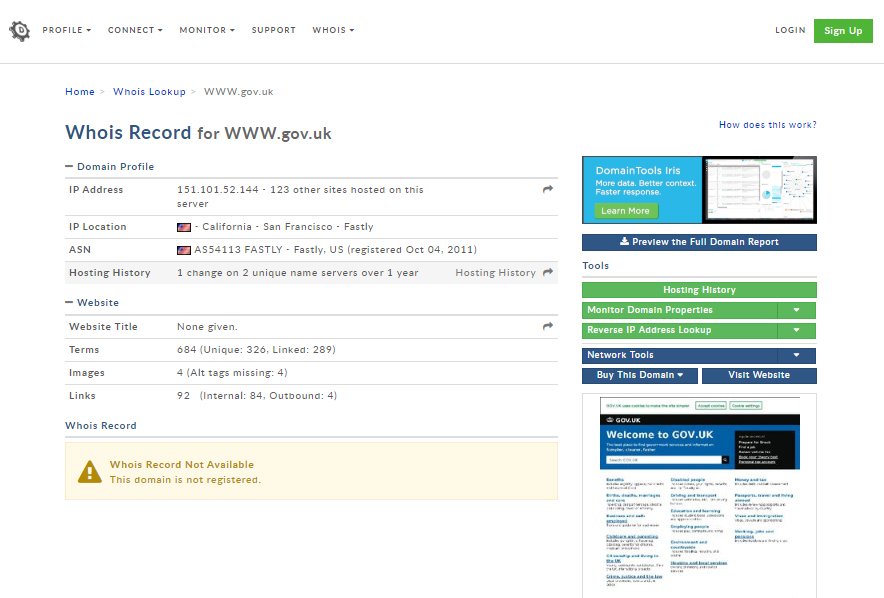The height and width of the screenshot is (598, 884).
Task: Click the yellow warning triangle icon
Action: [90, 472]
